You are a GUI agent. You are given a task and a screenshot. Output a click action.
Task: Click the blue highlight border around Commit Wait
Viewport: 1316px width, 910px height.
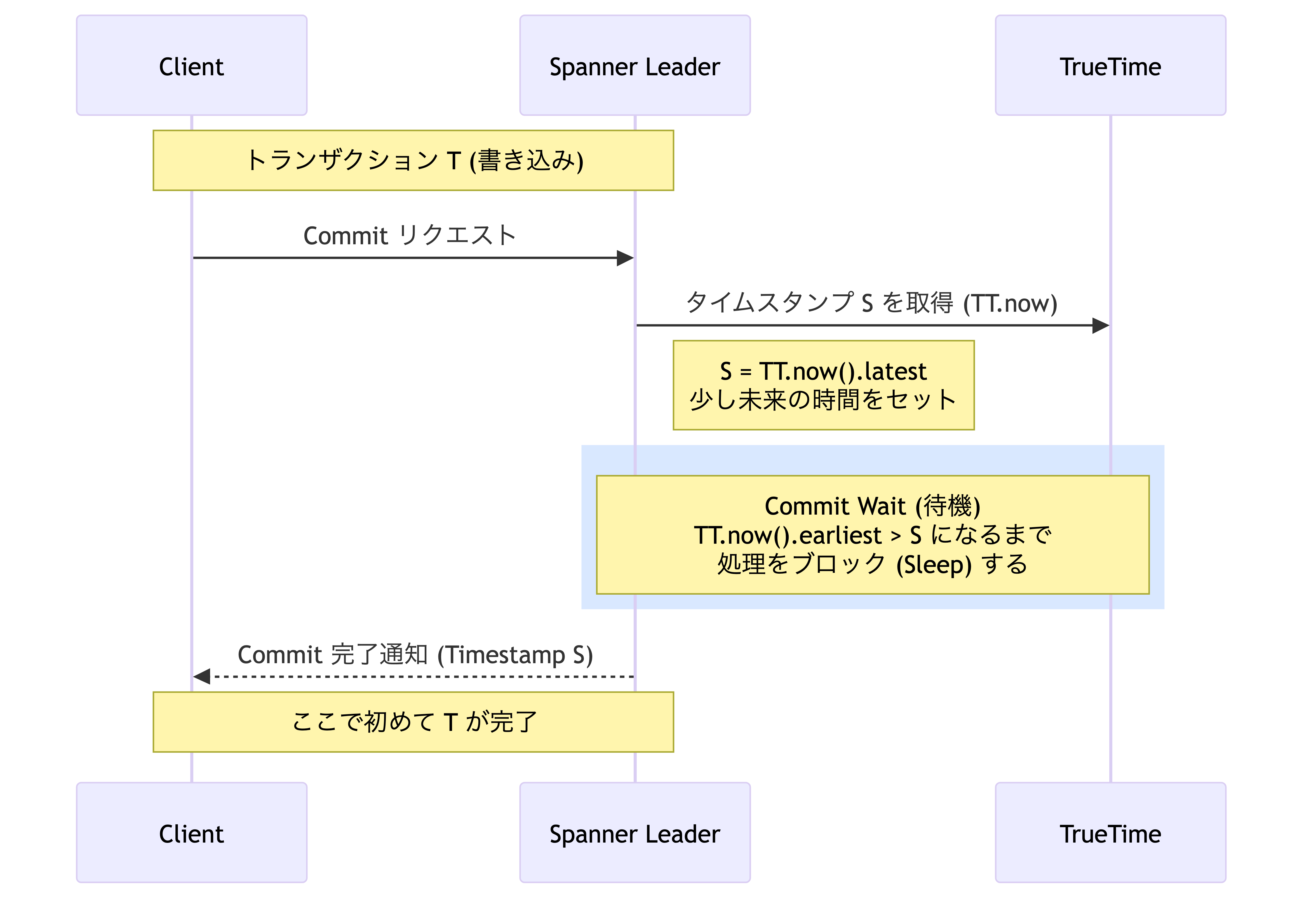point(872,459)
